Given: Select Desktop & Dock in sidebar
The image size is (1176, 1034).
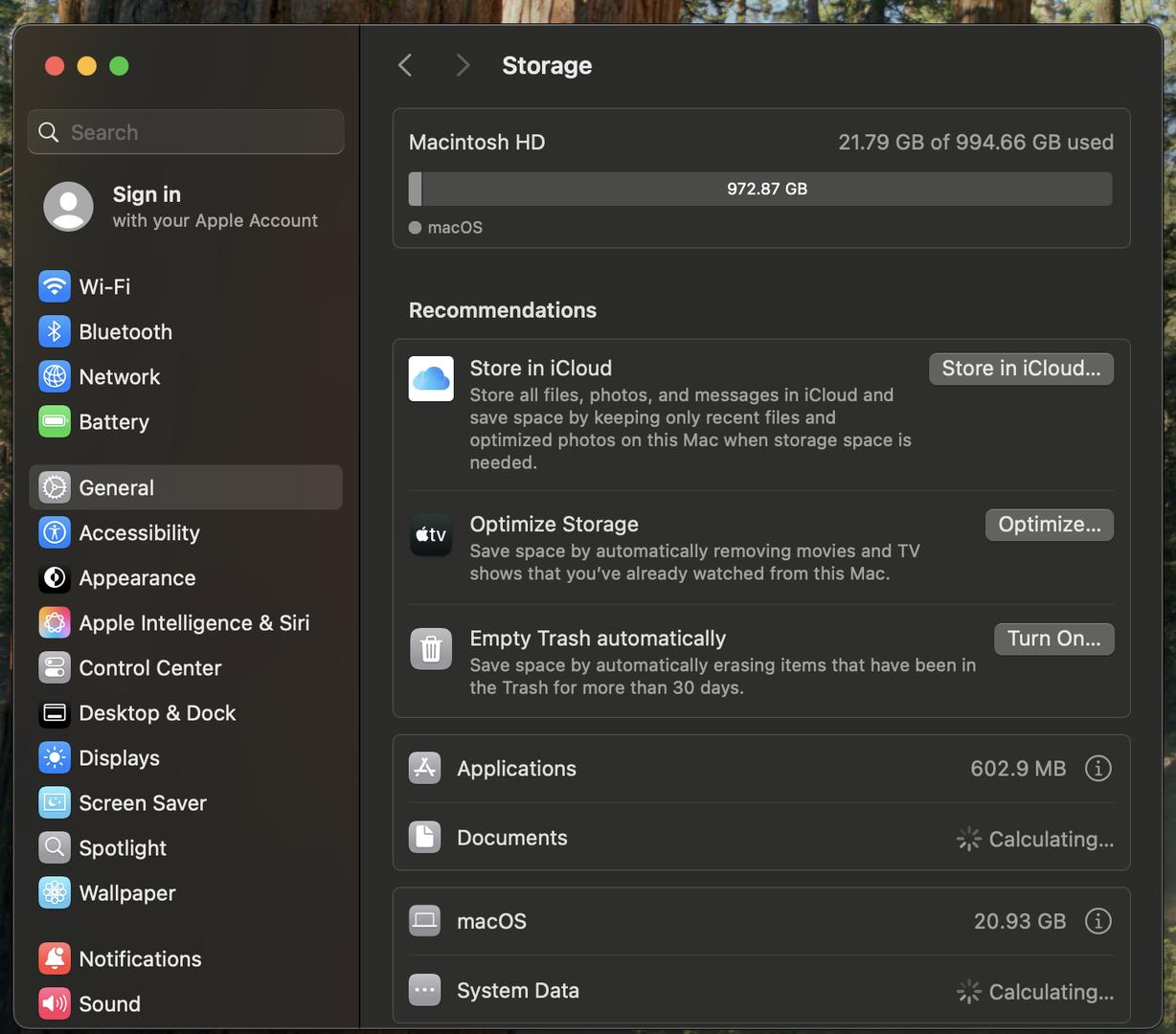Looking at the screenshot, I should point(157,712).
